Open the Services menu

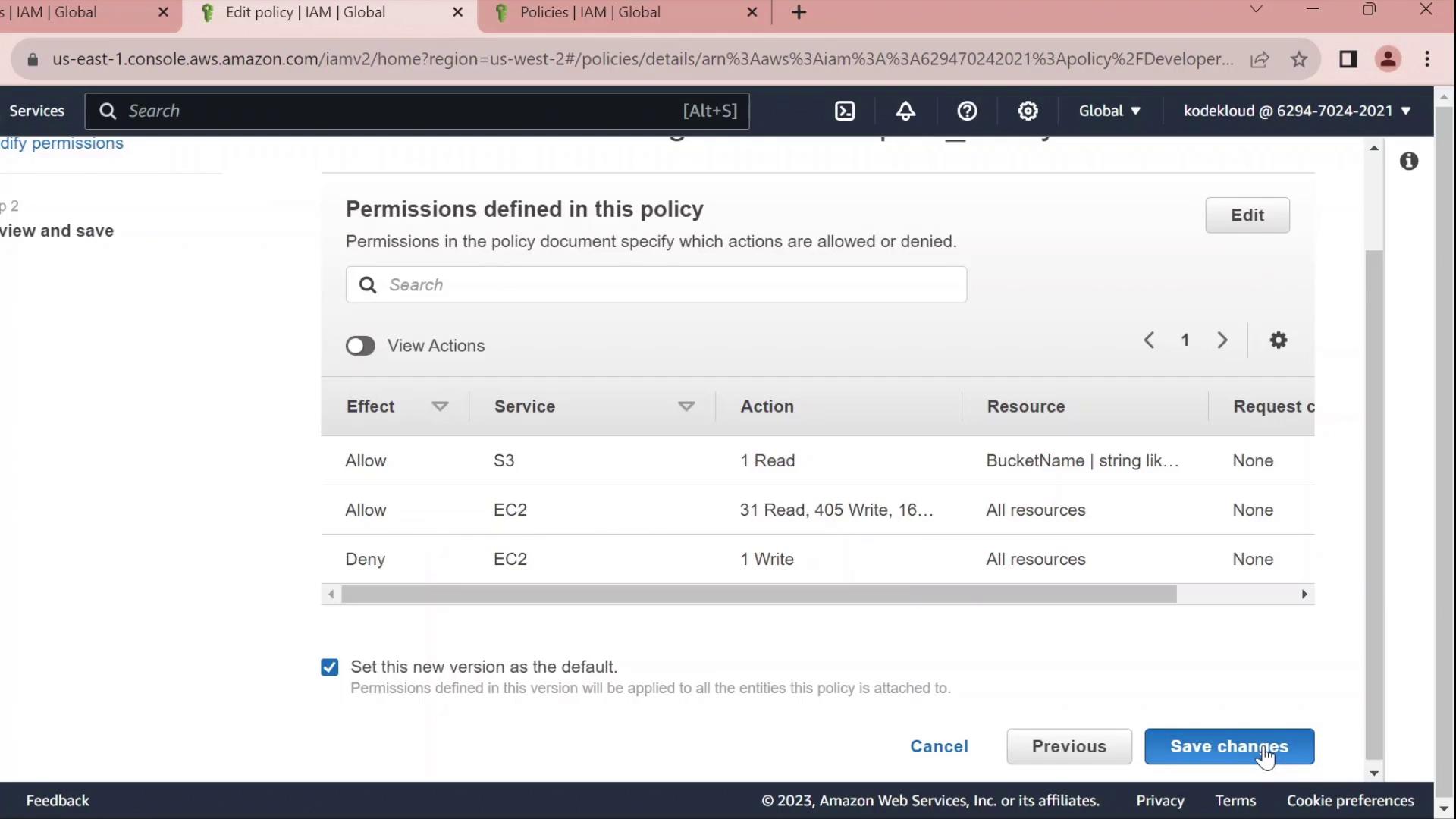36,111
